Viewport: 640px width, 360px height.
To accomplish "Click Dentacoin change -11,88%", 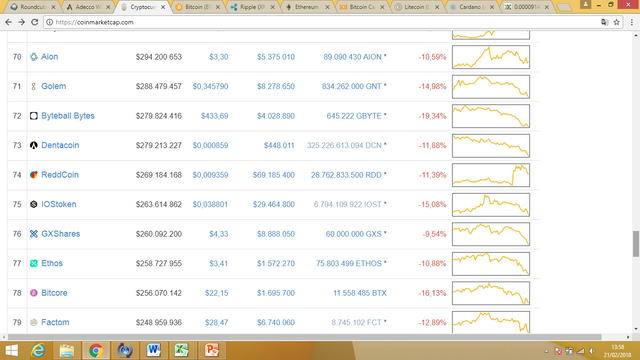I will 432,145.
